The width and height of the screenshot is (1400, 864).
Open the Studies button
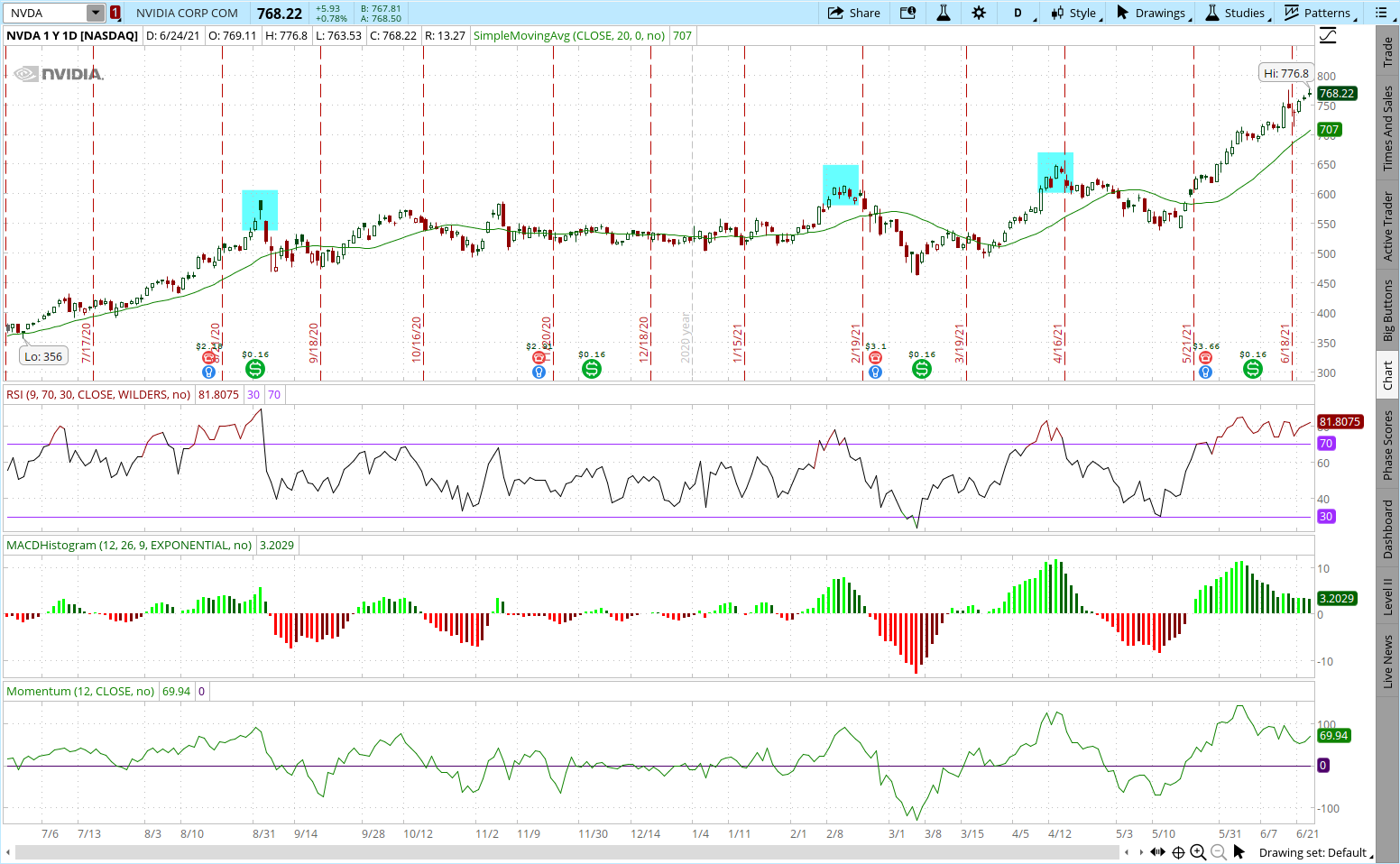click(x=1236, y=13)
